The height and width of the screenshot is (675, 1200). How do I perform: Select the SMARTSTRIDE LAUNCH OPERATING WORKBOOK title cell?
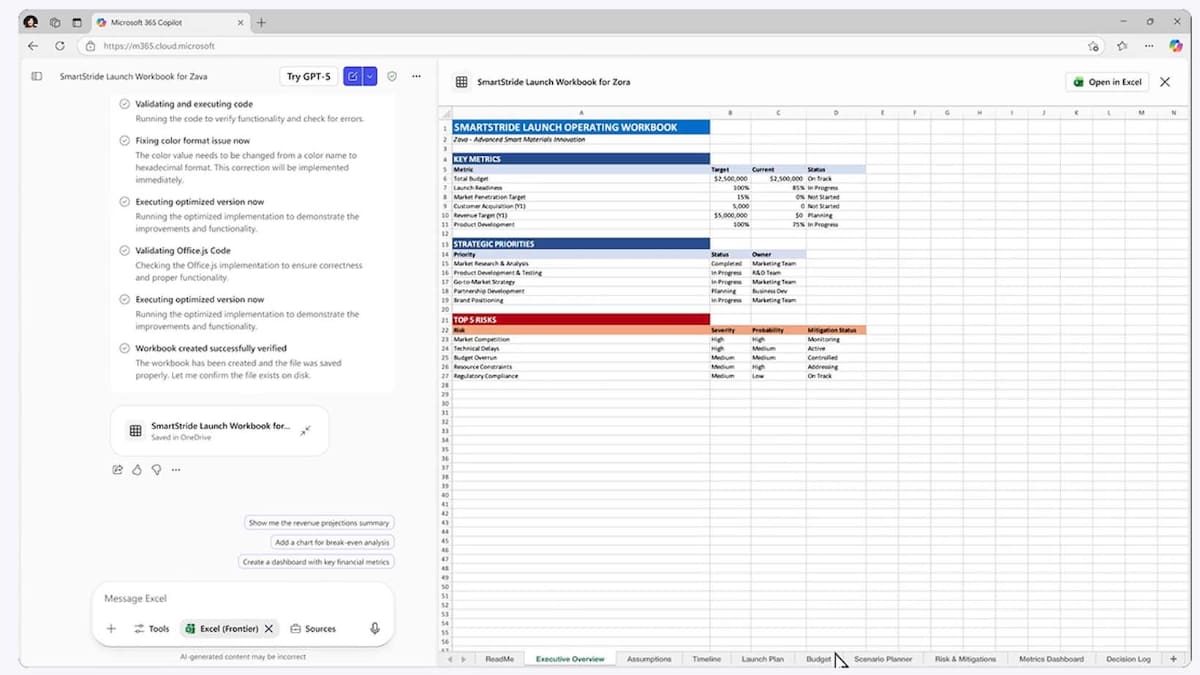(x=581, y=127)
